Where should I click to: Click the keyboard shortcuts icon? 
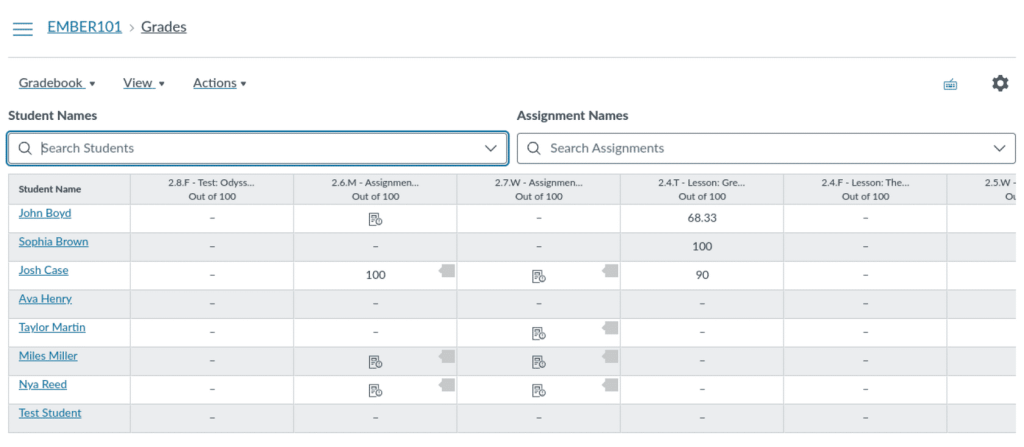pyautogui.click(x=950, y=85)
